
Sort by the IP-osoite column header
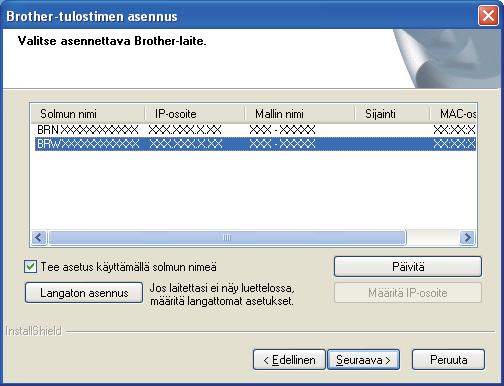click(195, 114)
